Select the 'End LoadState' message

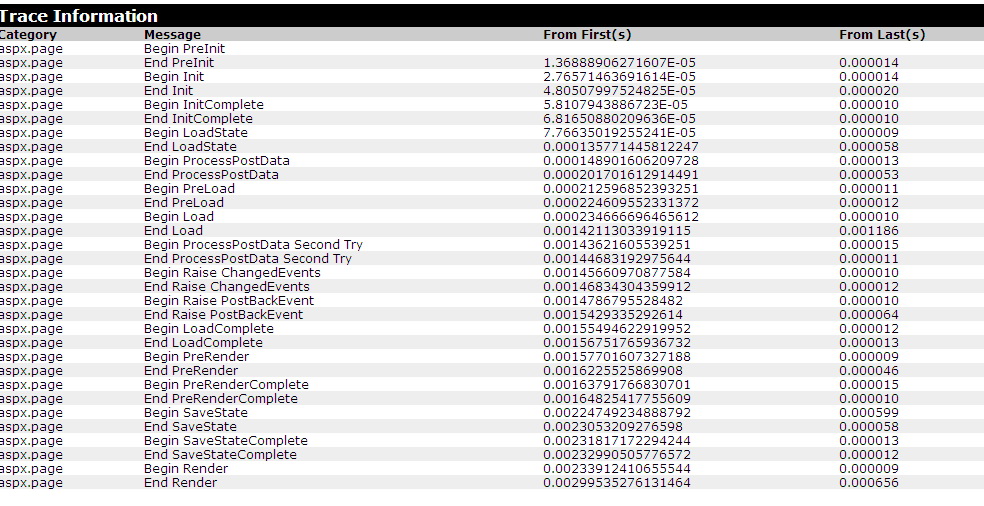coord(190,146)
